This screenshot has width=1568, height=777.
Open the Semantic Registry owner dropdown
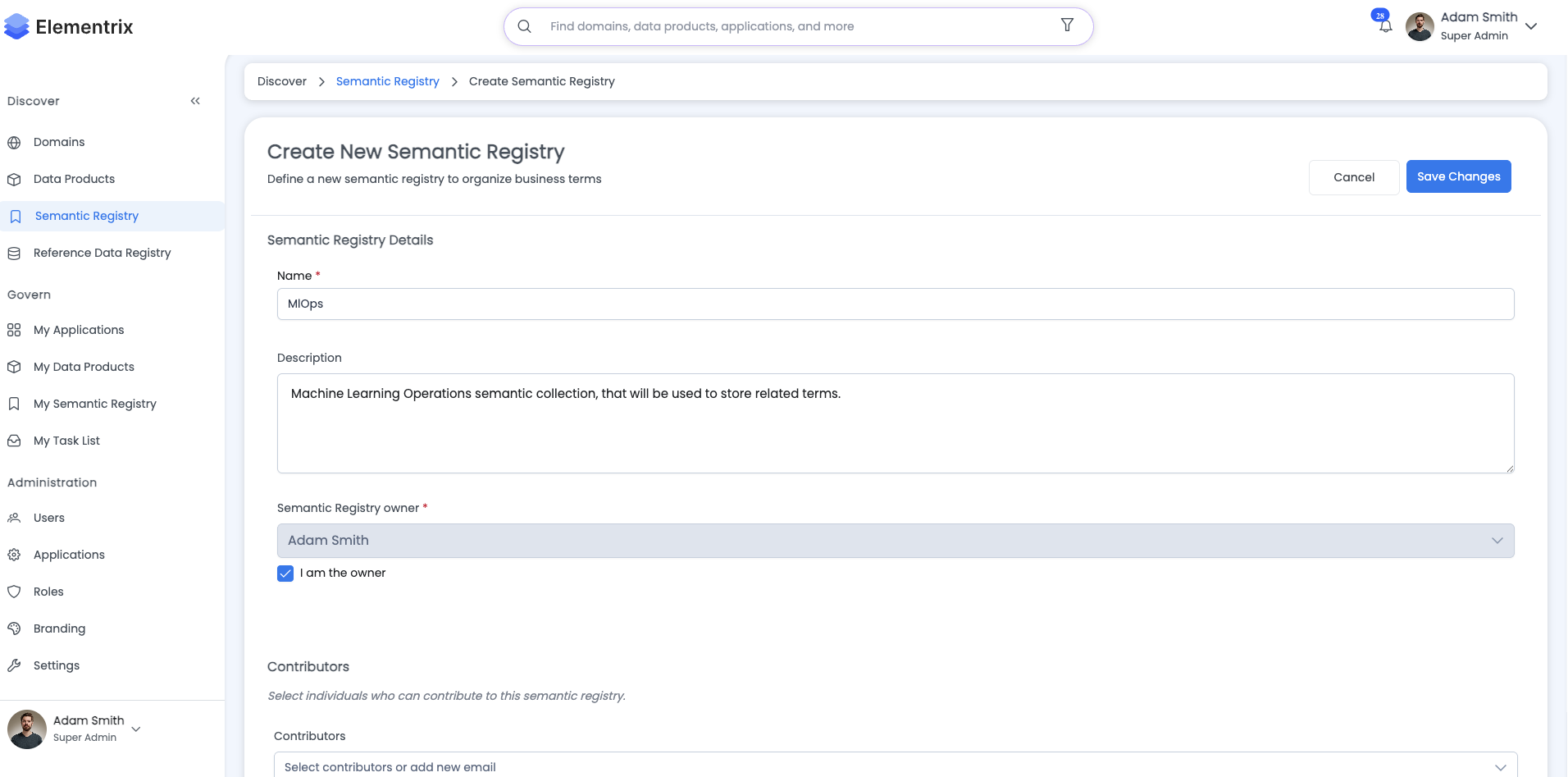(x=1498, y=540)
